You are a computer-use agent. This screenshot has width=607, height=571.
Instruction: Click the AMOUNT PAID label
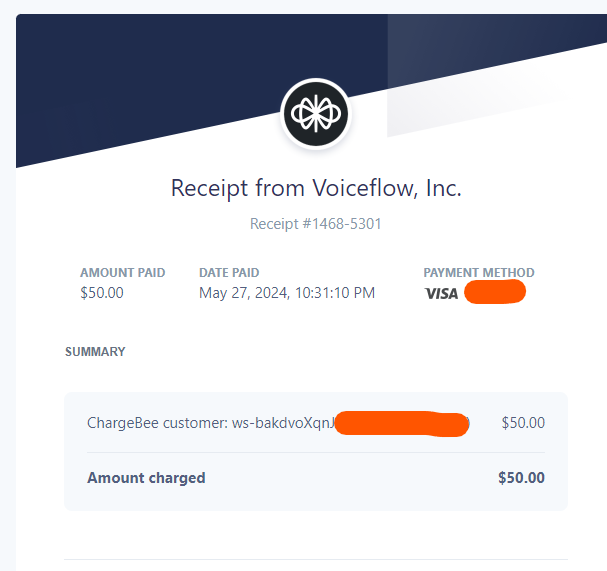(123, 273)
